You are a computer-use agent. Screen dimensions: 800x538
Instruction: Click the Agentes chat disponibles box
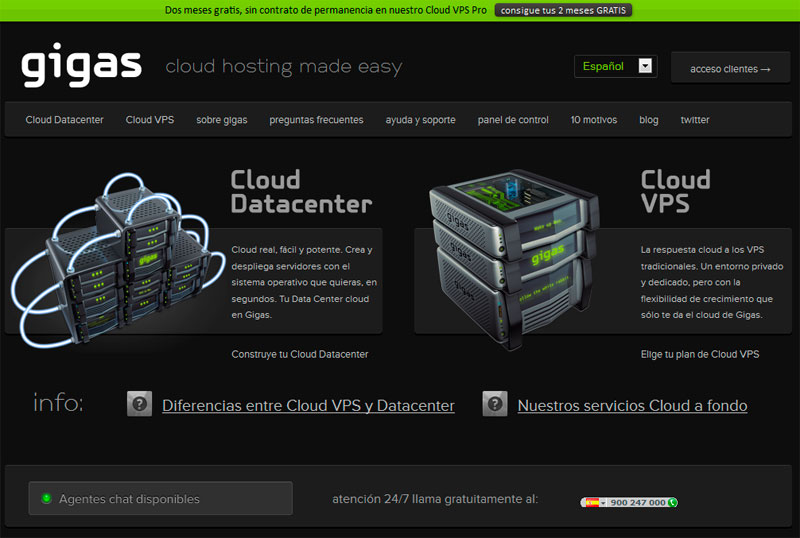[161, 498]
